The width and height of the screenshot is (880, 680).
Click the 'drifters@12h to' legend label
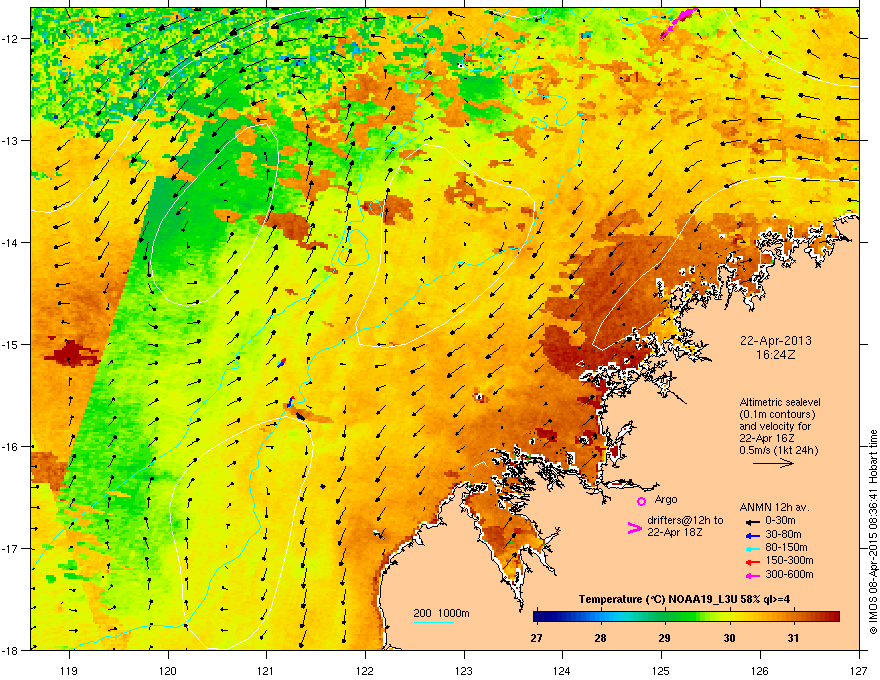685,521
